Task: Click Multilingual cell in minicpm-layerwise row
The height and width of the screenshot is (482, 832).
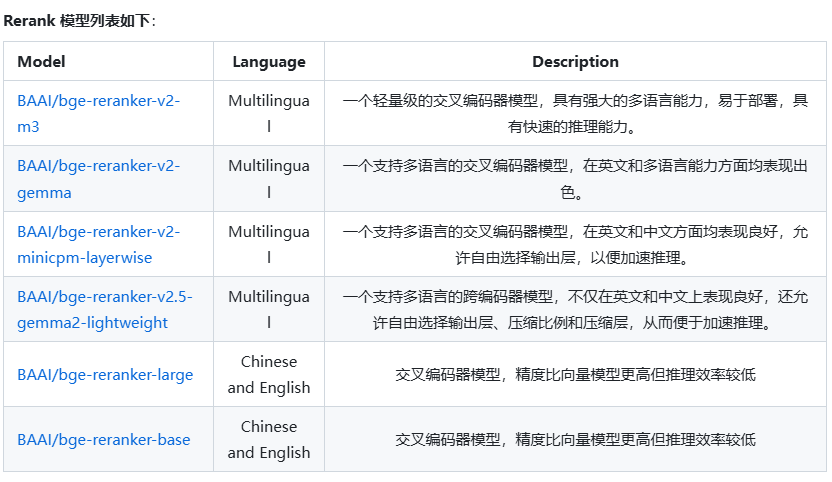Action: click(x=269, y=244)
